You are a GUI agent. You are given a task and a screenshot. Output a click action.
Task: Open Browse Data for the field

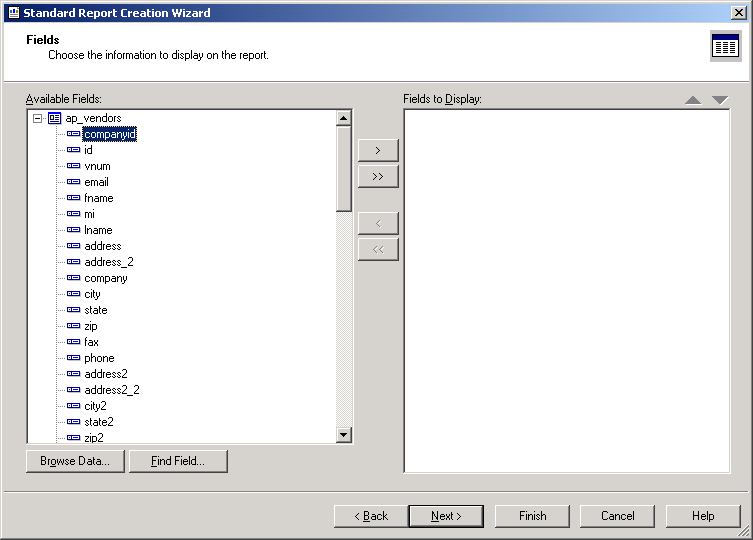pyautogui.click(x=75, y=461)
